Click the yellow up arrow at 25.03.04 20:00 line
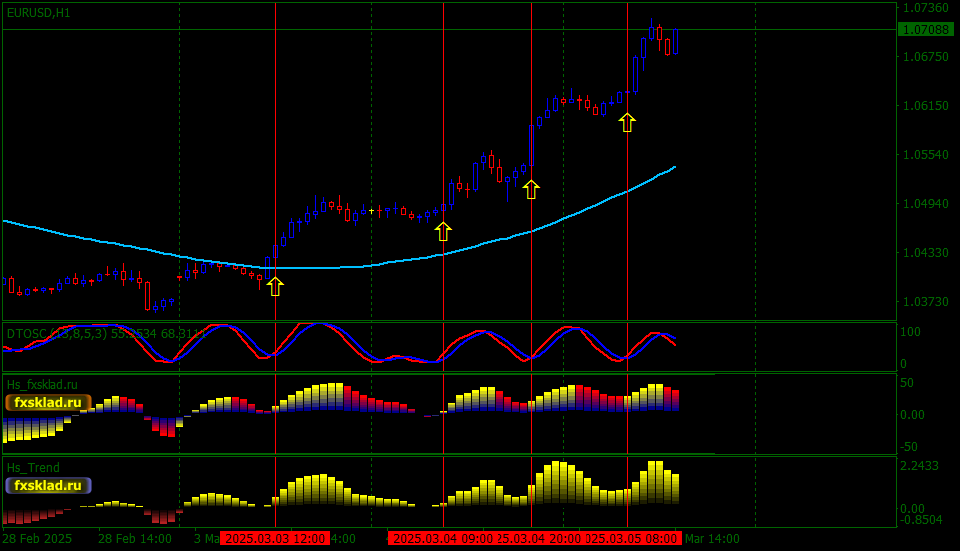The width and height of the screenshot is (960, 551). point(531,189)
